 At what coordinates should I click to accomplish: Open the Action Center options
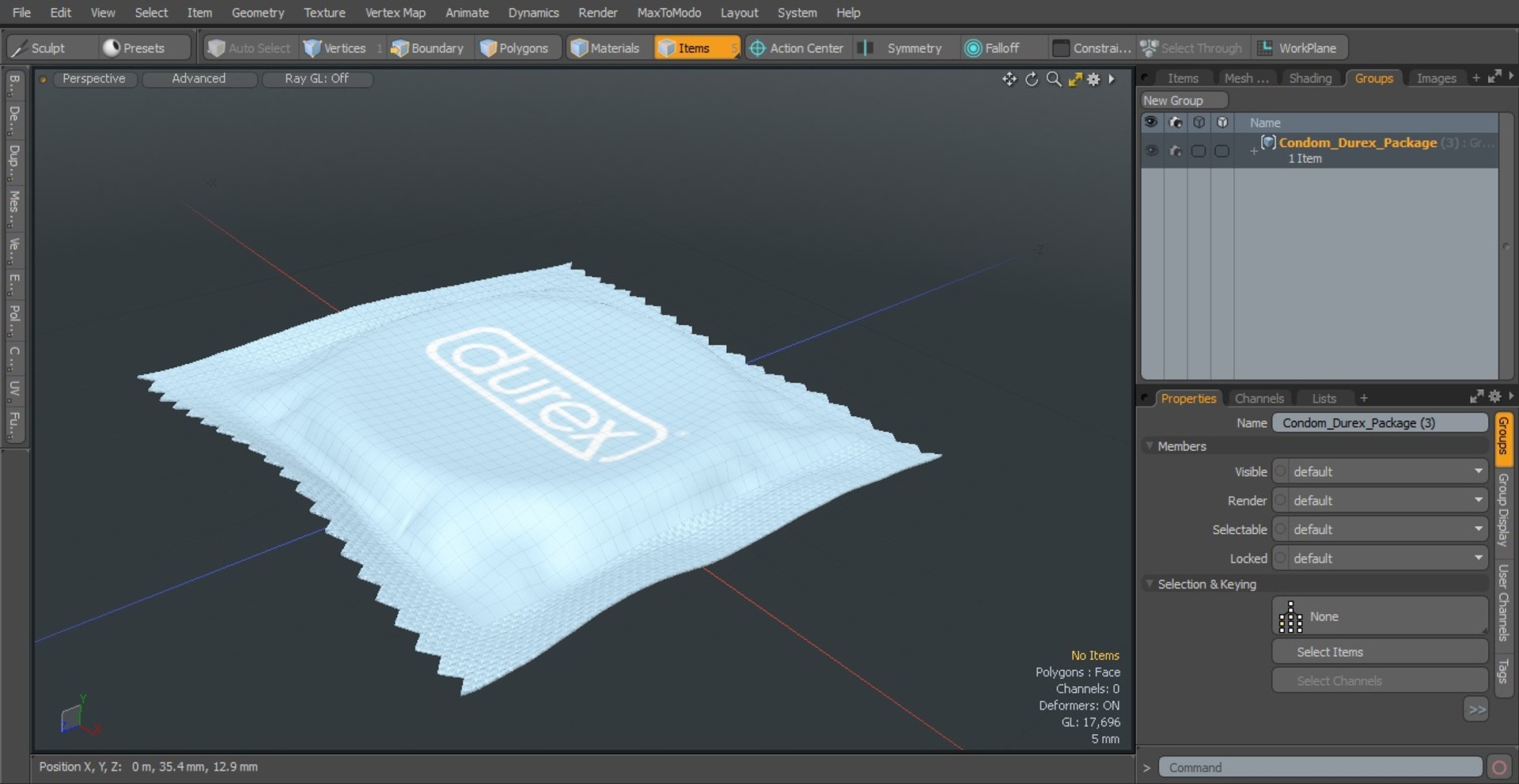797,48
